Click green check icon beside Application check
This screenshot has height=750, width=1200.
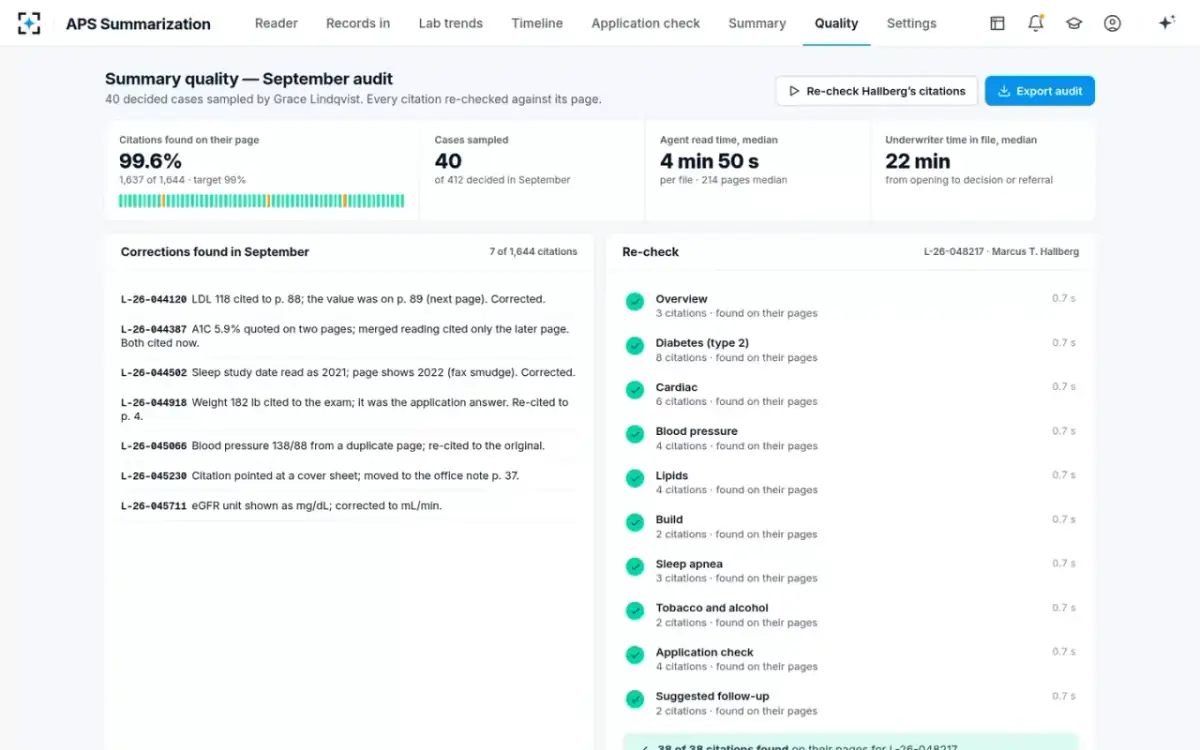click(635, 655)
